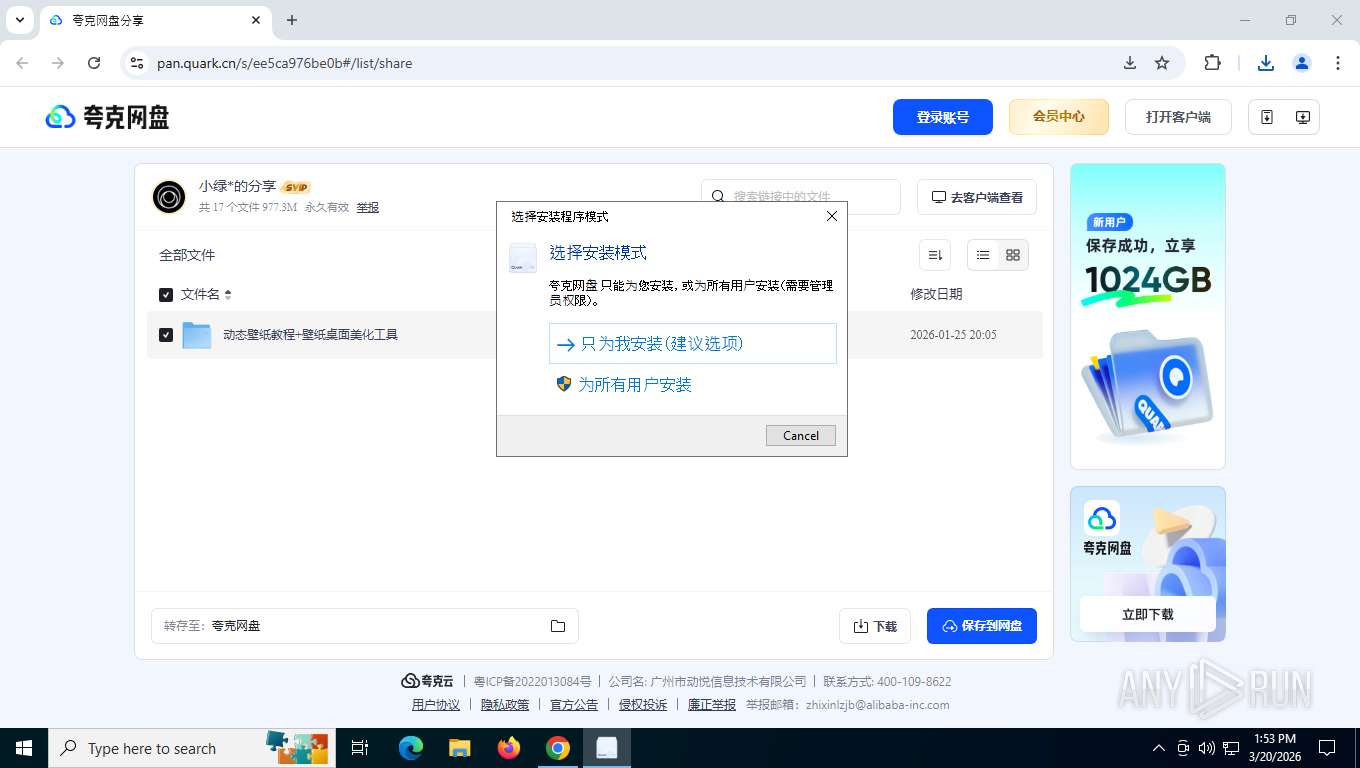Click the 夸克云 footer logo

(x=427, y=681)
